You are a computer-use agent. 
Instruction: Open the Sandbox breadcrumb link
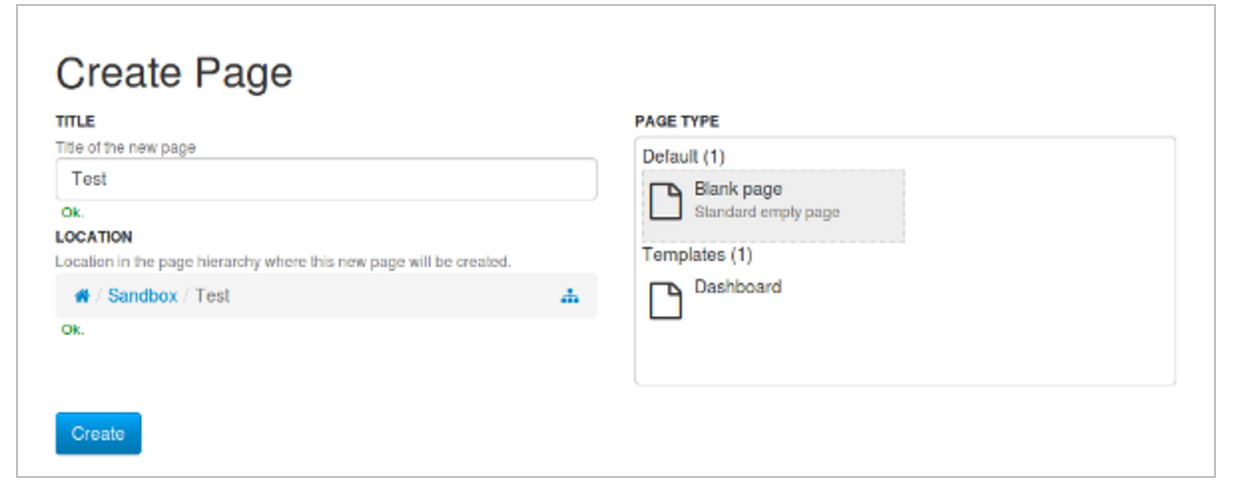[x=142, y=296]
